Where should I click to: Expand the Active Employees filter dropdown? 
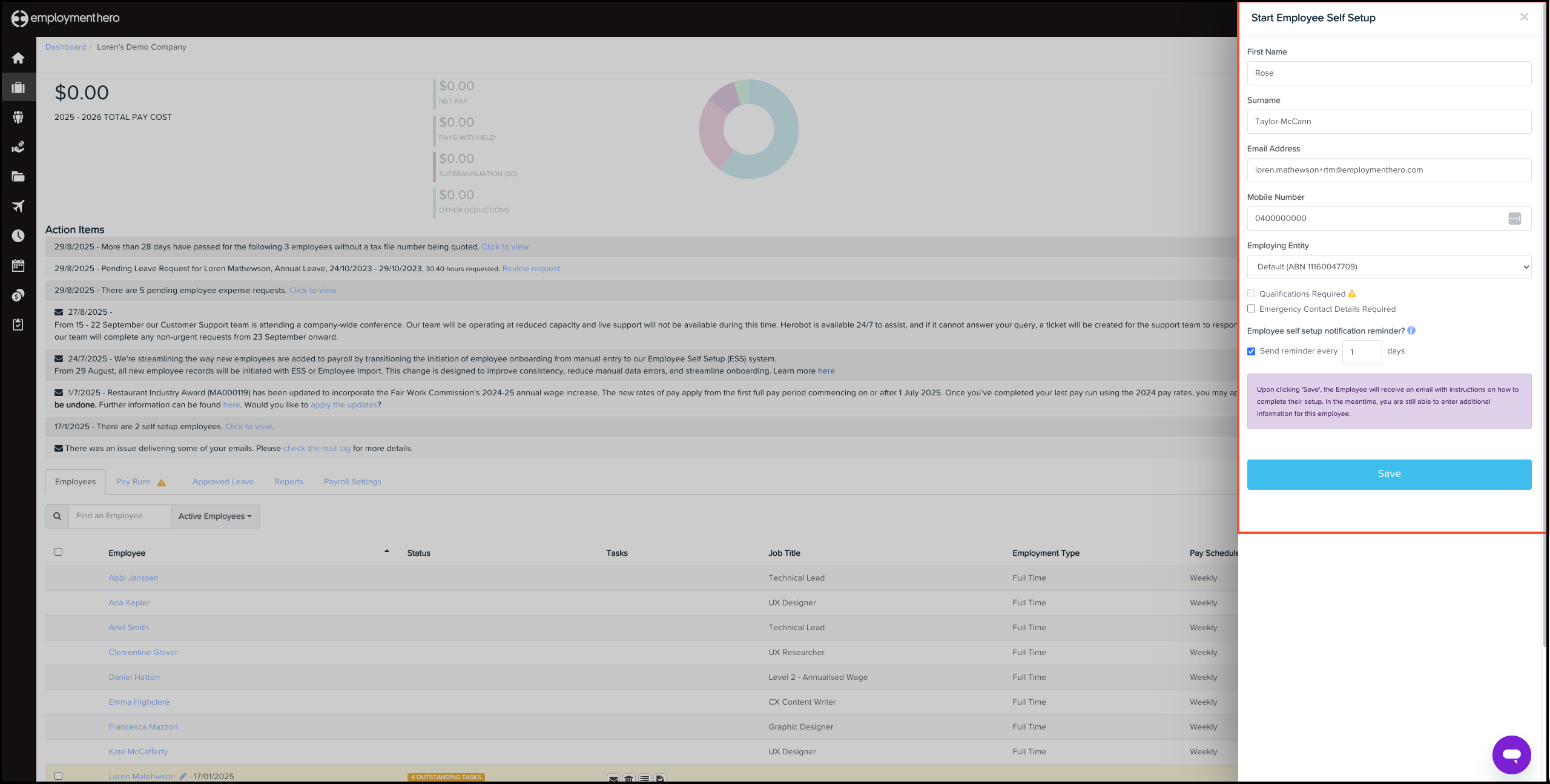[214, 516]
